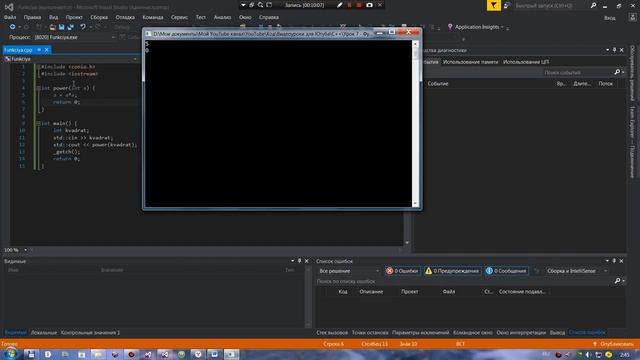Click the feedback icon beside Quick Launch

(x=507, y=5)
